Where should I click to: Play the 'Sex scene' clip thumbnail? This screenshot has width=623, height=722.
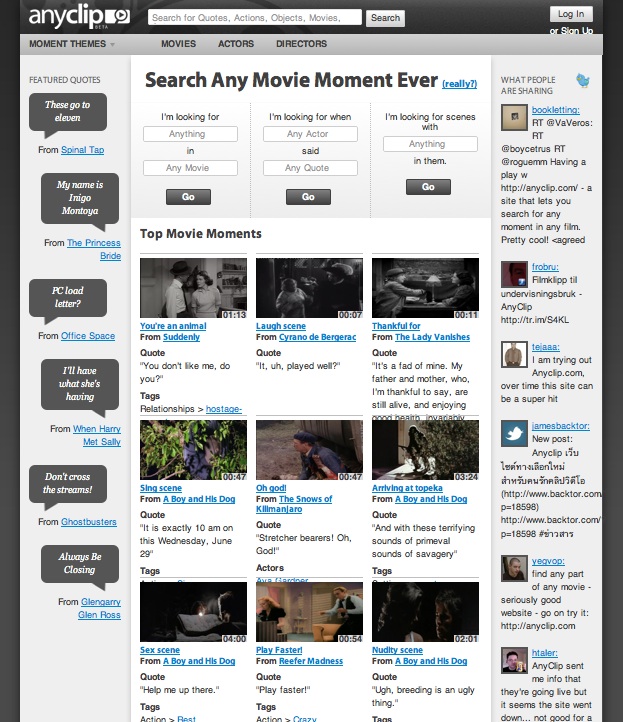pyautogui.click(x=193, y=612)
